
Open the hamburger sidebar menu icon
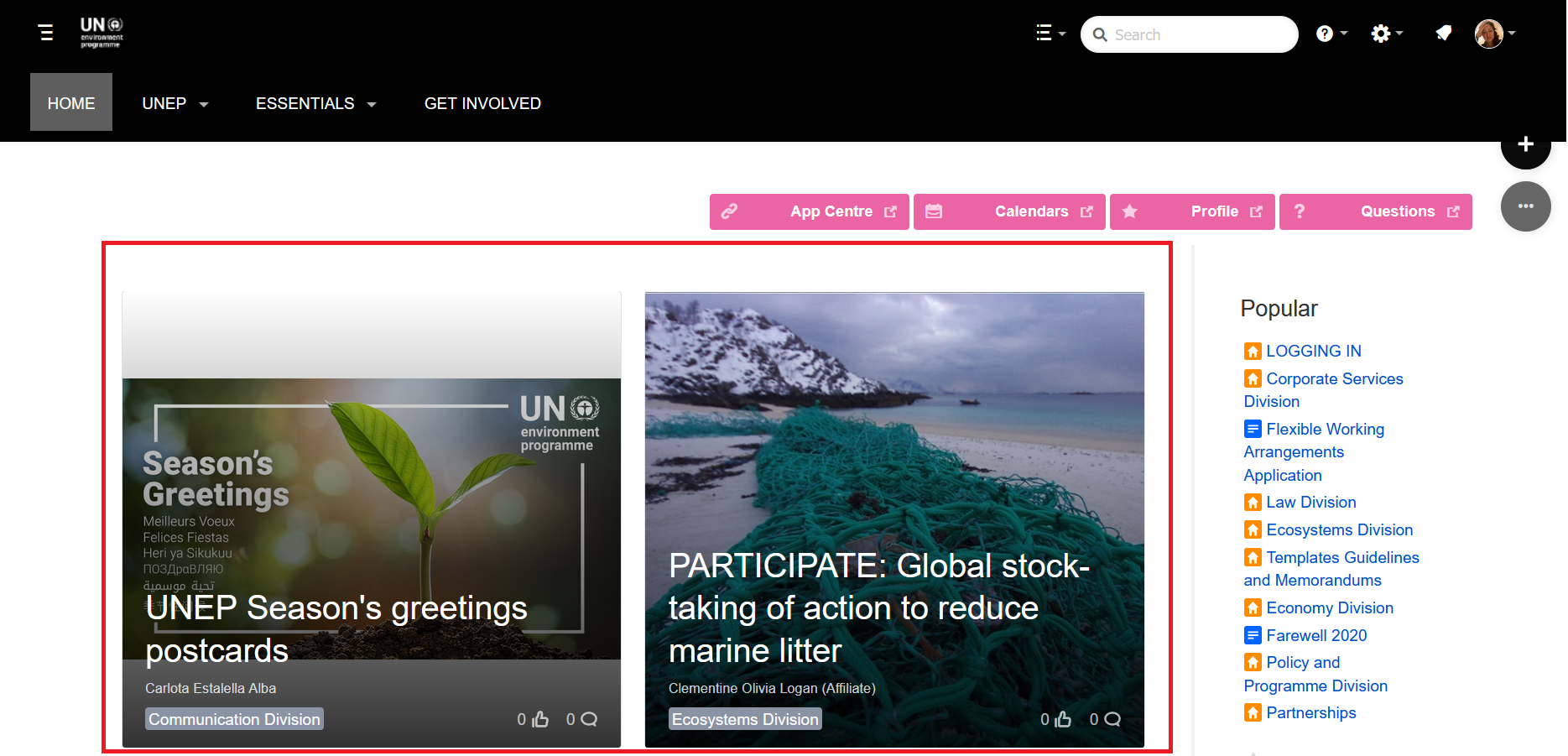(x=46, y=33)
